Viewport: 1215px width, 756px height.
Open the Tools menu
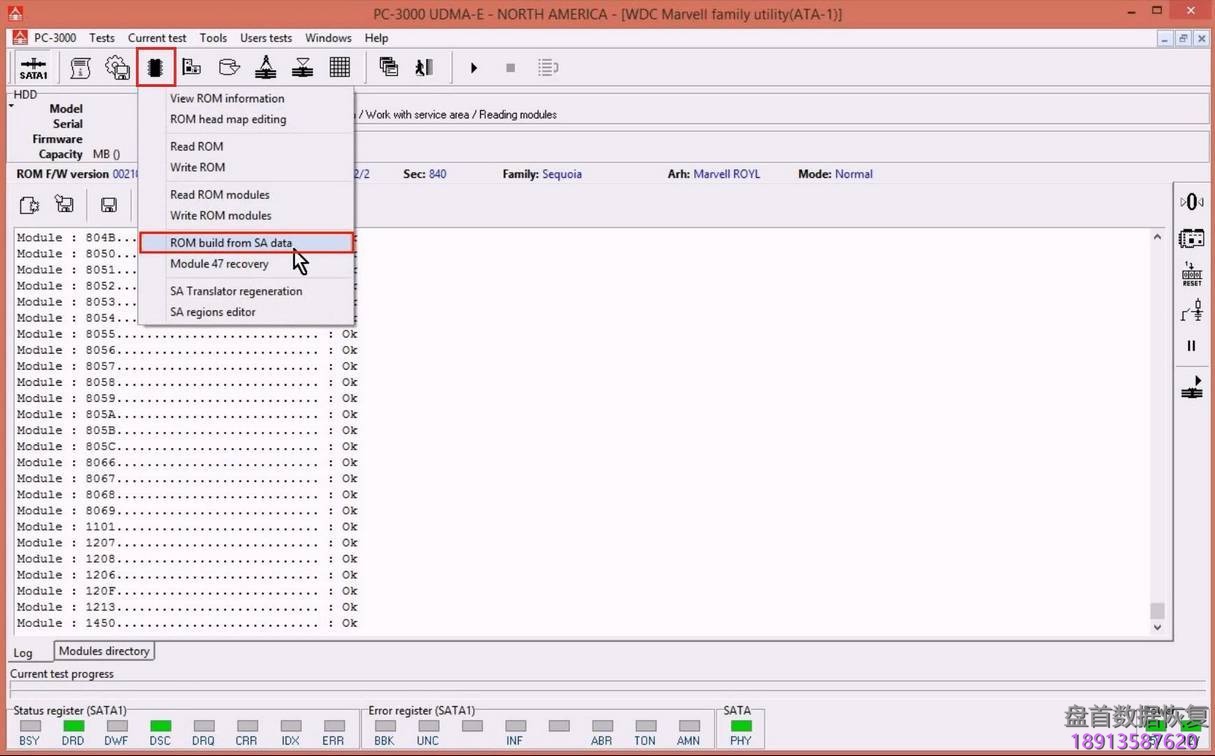click(212, 38)
